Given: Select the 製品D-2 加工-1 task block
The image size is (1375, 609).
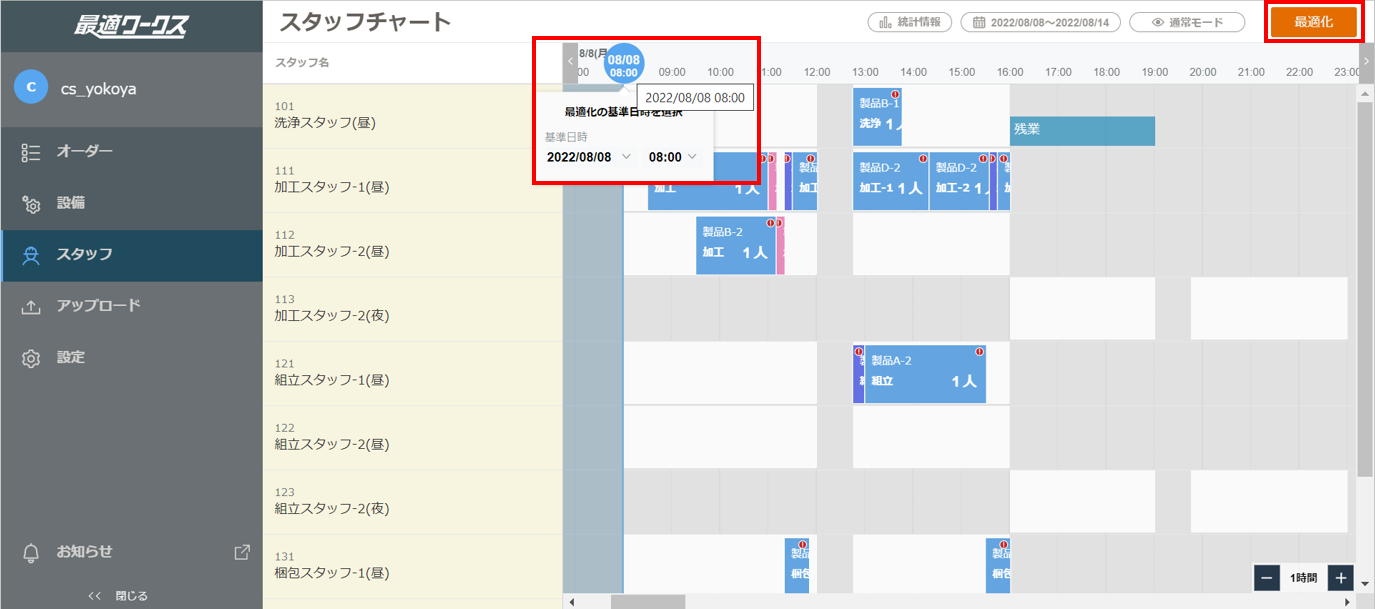Looking at the screenshot, I should click(x=891, y=181).
